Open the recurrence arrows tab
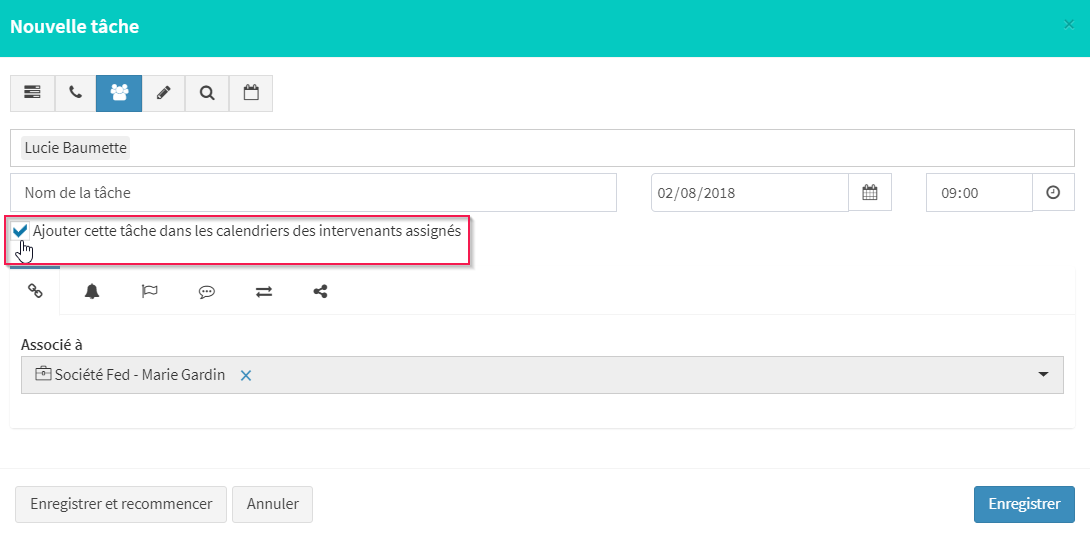 [x=263, y=292]
